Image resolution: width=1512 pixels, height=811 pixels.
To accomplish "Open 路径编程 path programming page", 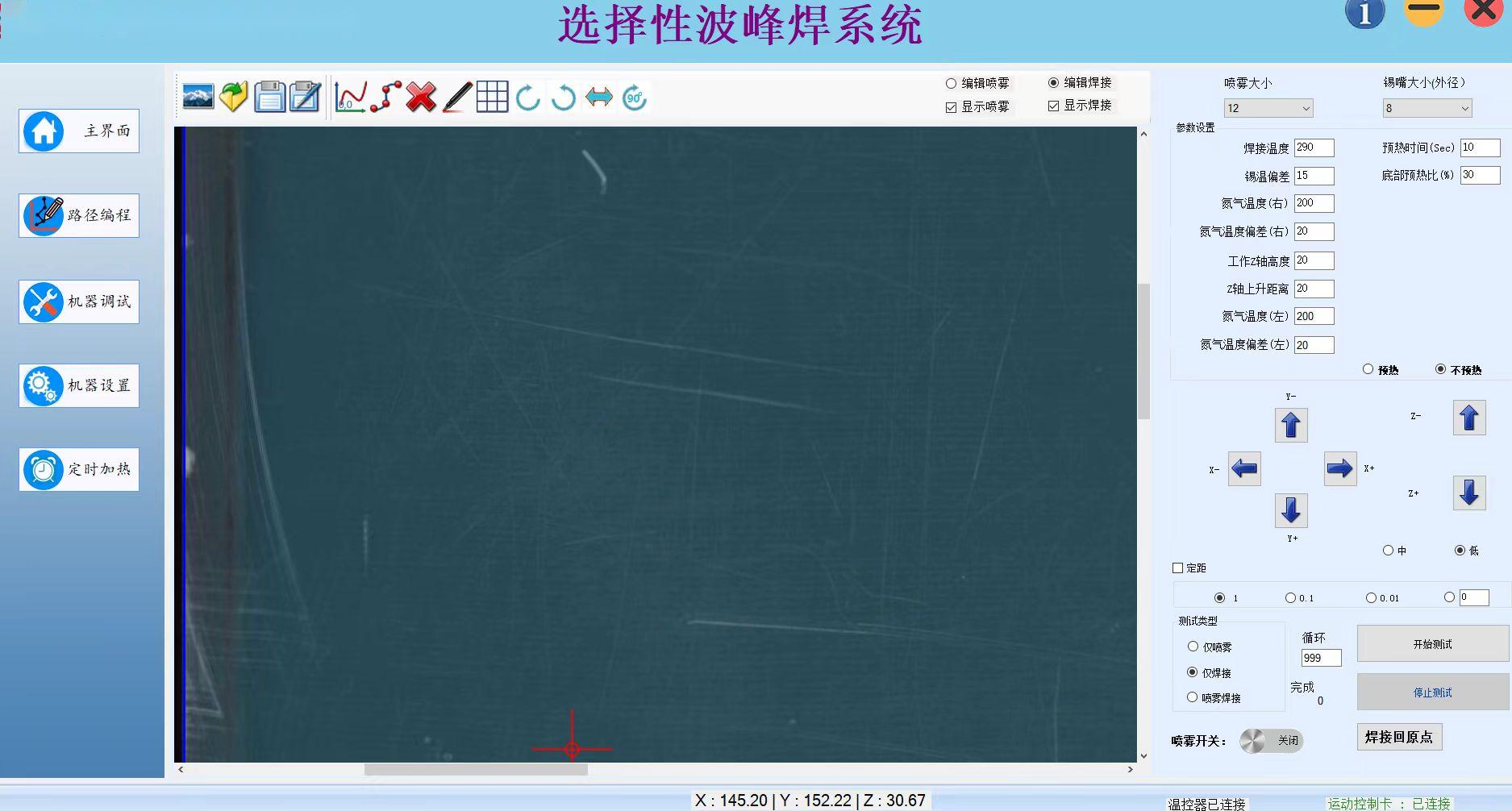I will [79, 215].
